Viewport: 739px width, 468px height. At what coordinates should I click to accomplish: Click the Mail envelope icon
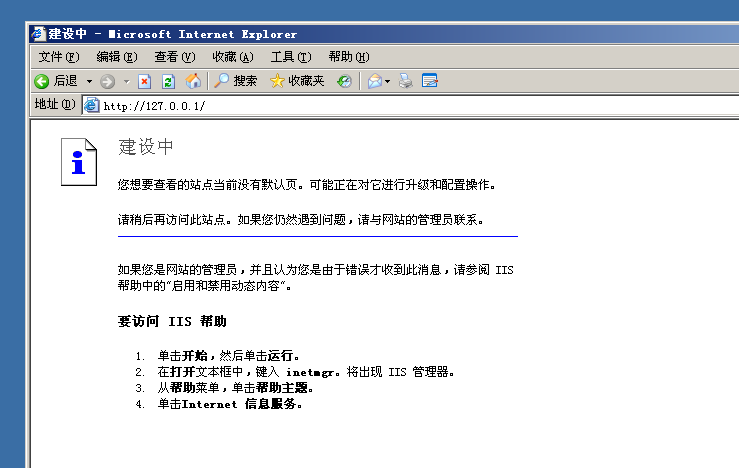(x=375, y=81)
